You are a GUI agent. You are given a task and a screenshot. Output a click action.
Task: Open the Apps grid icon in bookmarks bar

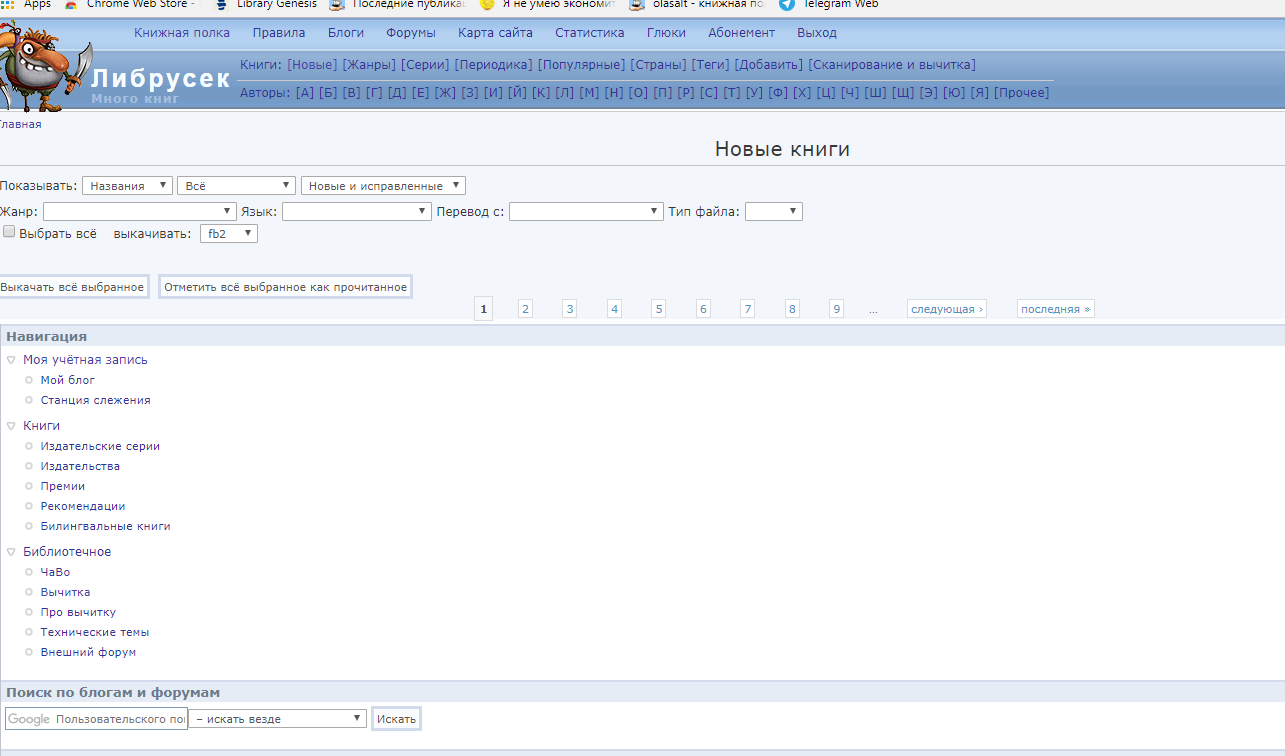click(7, 4)
